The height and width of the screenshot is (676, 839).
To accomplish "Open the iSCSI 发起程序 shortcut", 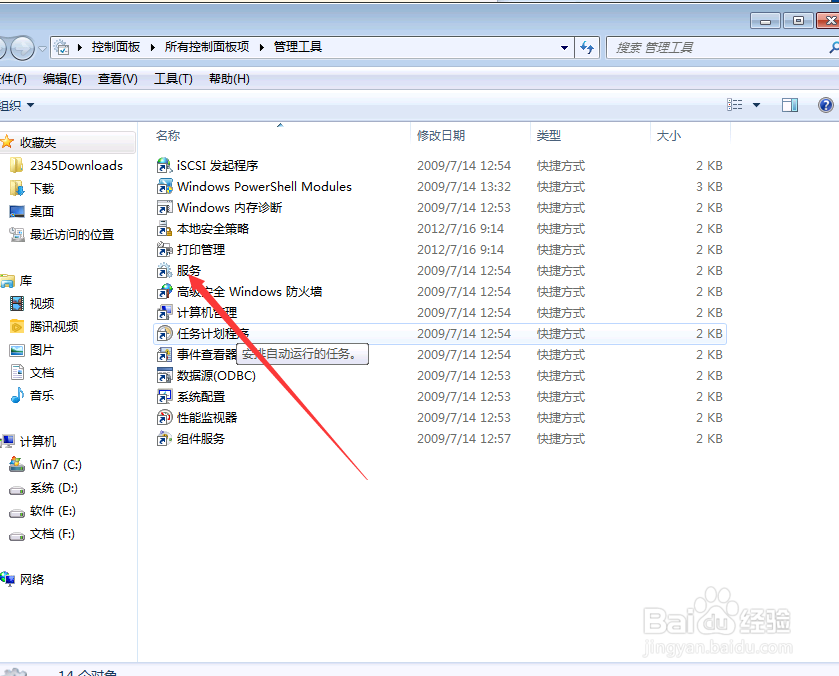I will point(209,166).
